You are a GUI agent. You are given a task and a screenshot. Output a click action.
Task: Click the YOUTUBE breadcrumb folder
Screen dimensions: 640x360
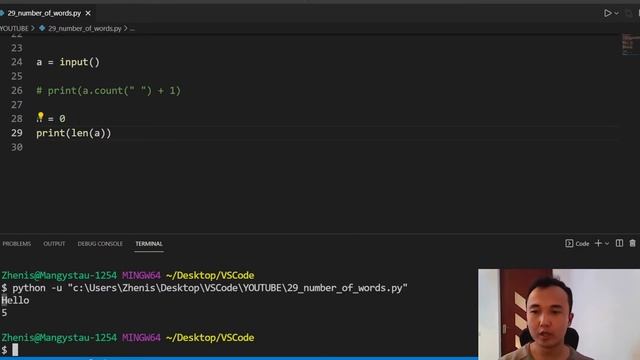[14, 29]
